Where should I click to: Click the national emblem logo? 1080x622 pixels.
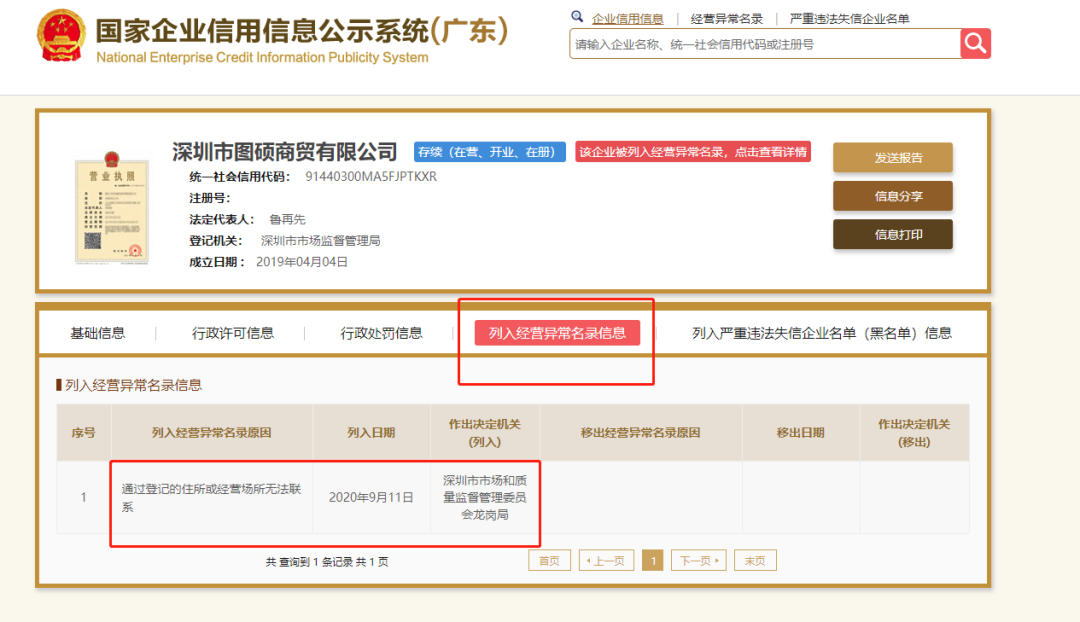pos(61,36)
